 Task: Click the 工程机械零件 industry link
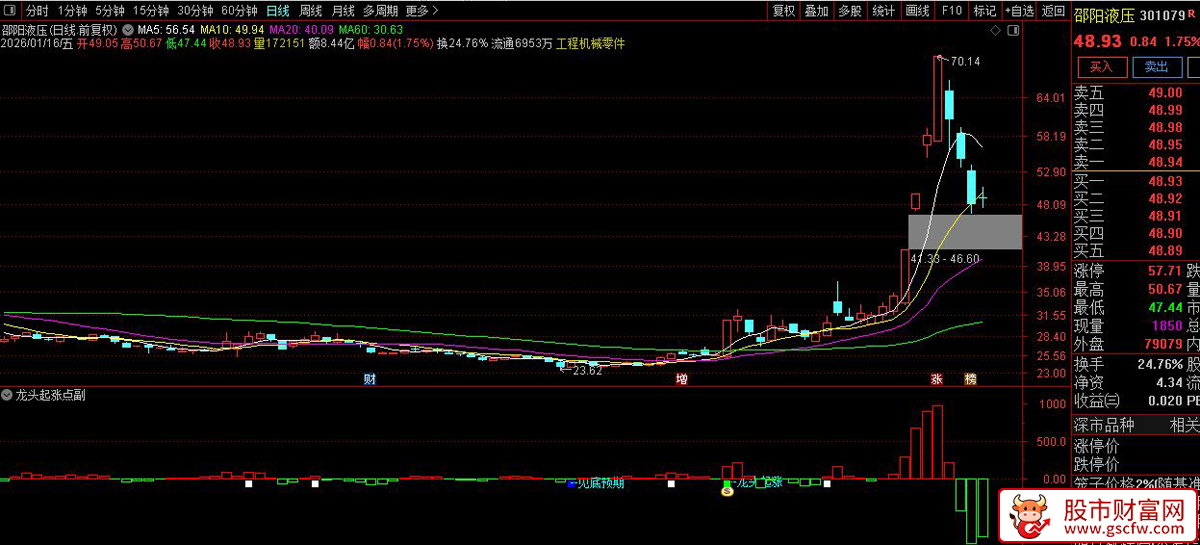(590, 44)
